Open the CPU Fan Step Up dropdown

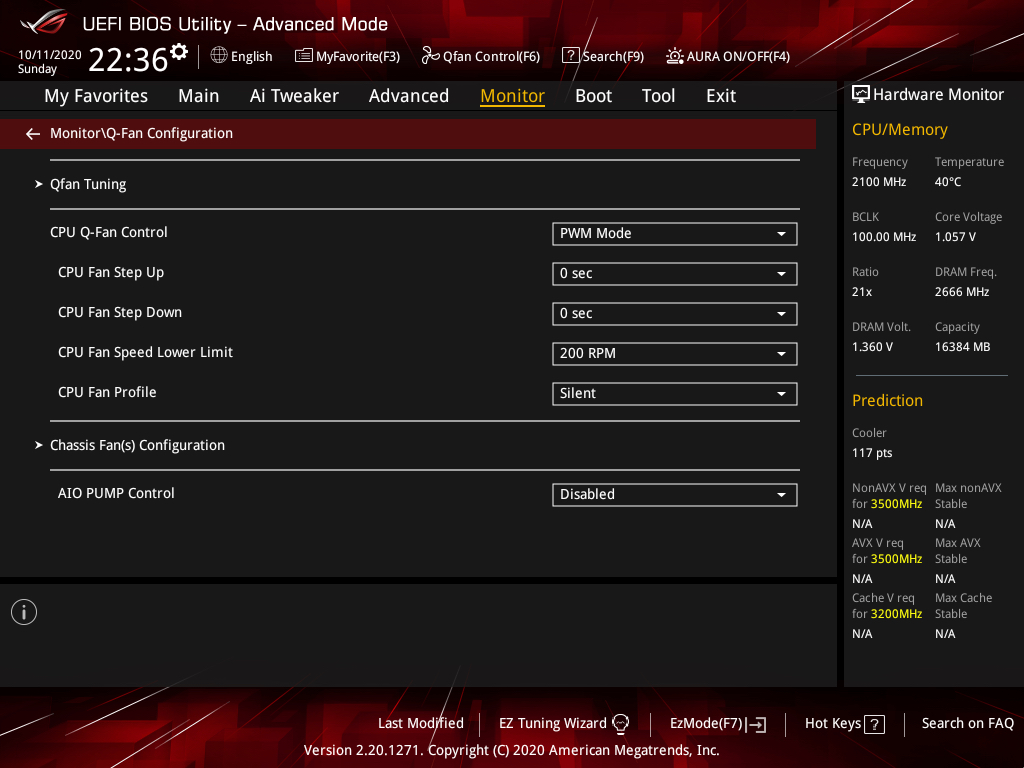675,274
